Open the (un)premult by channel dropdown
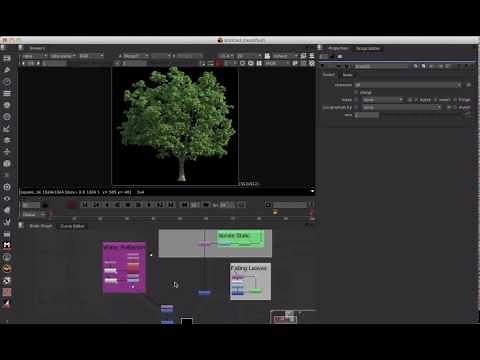The image size is (480, 360). click(402, 107)
